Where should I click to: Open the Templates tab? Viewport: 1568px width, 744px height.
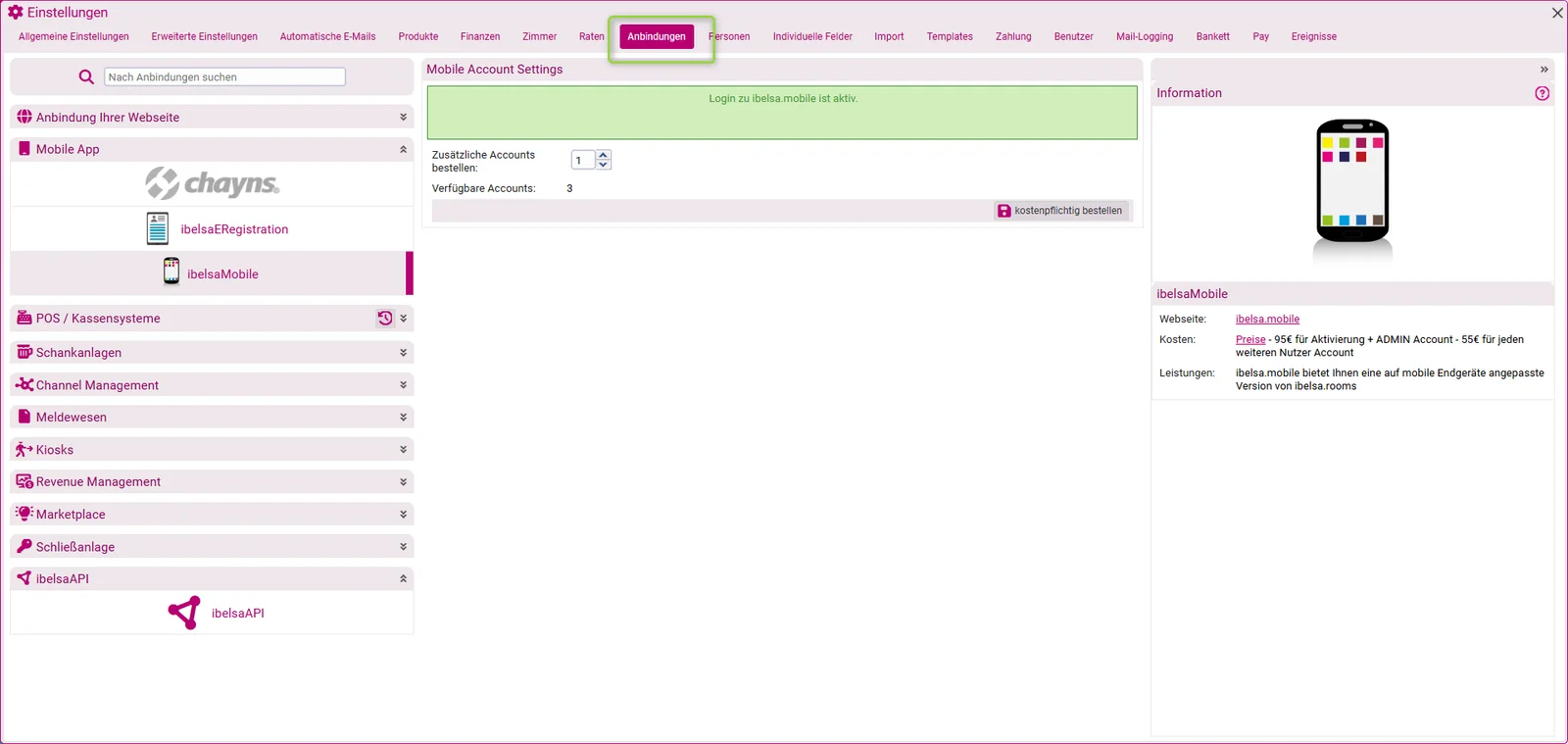click(x=950, y=36)
